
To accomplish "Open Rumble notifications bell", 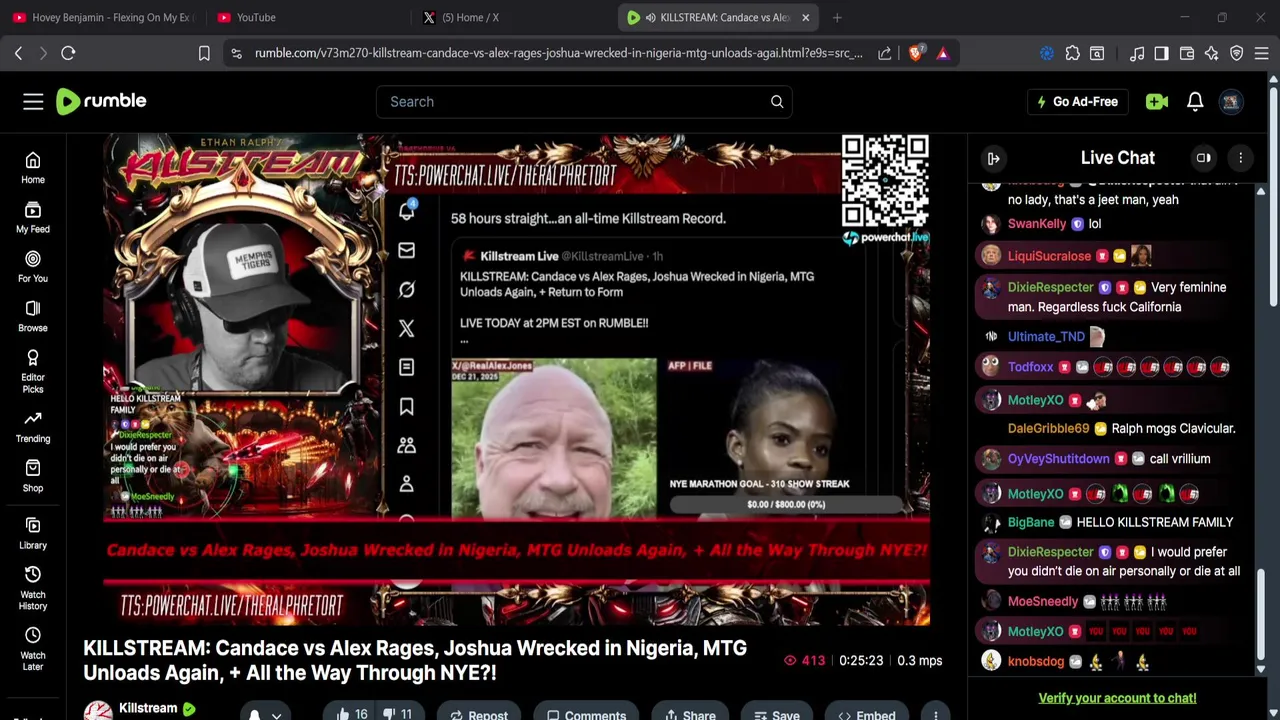I will (1195, 101).
